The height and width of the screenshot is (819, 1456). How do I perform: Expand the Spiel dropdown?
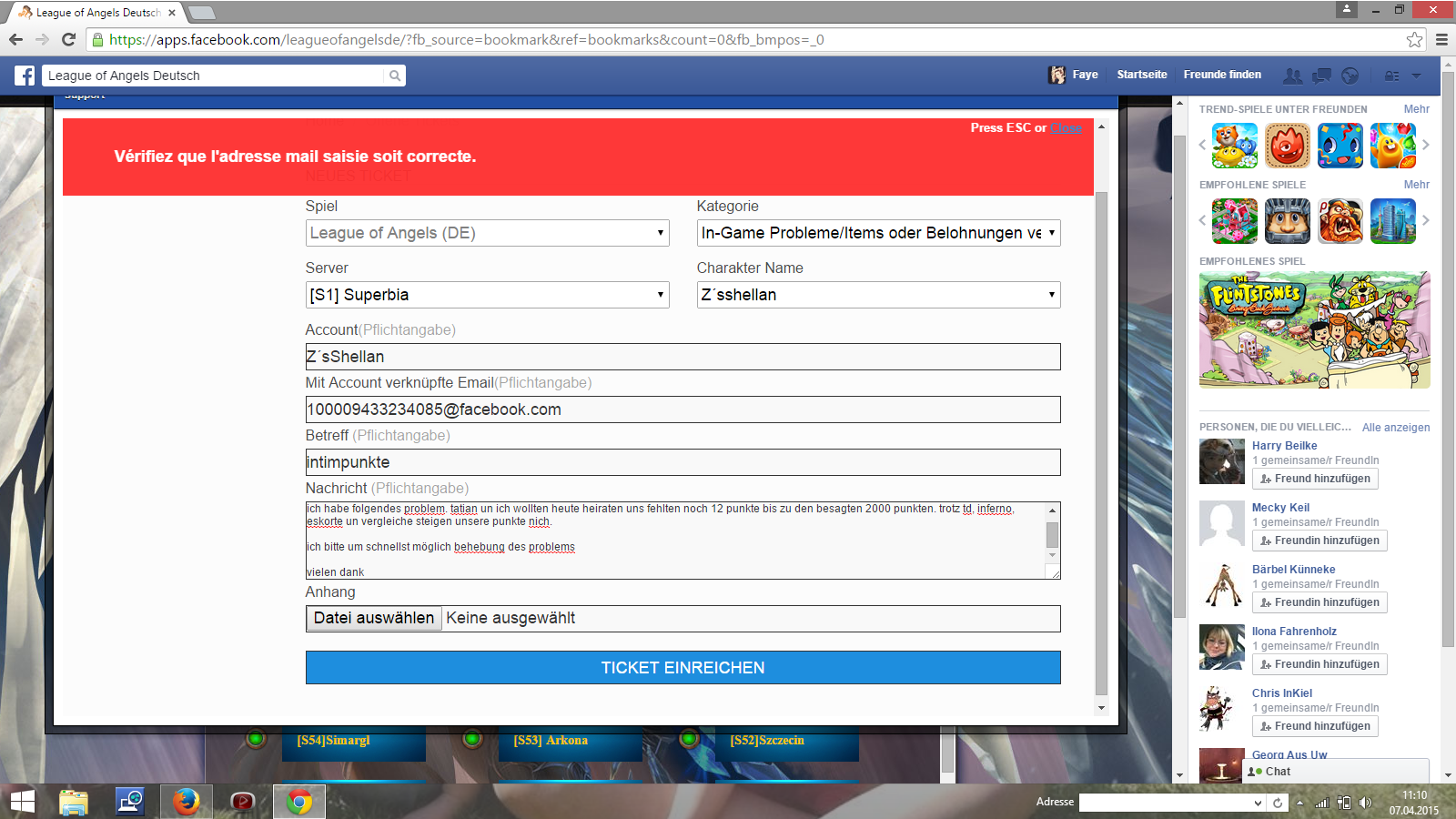pos(487,233)
